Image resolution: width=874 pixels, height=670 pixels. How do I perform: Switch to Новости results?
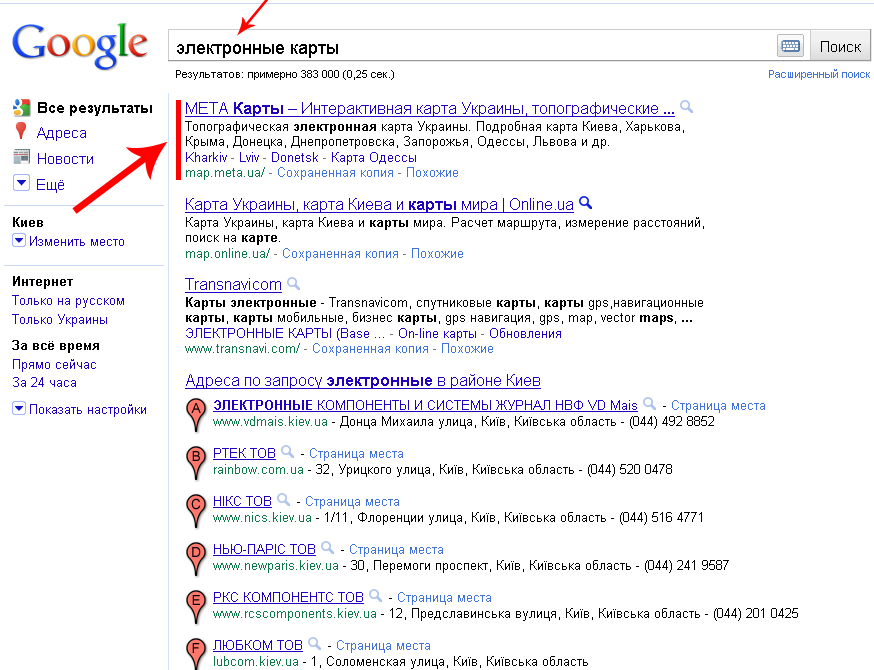(x=65, y=159)
